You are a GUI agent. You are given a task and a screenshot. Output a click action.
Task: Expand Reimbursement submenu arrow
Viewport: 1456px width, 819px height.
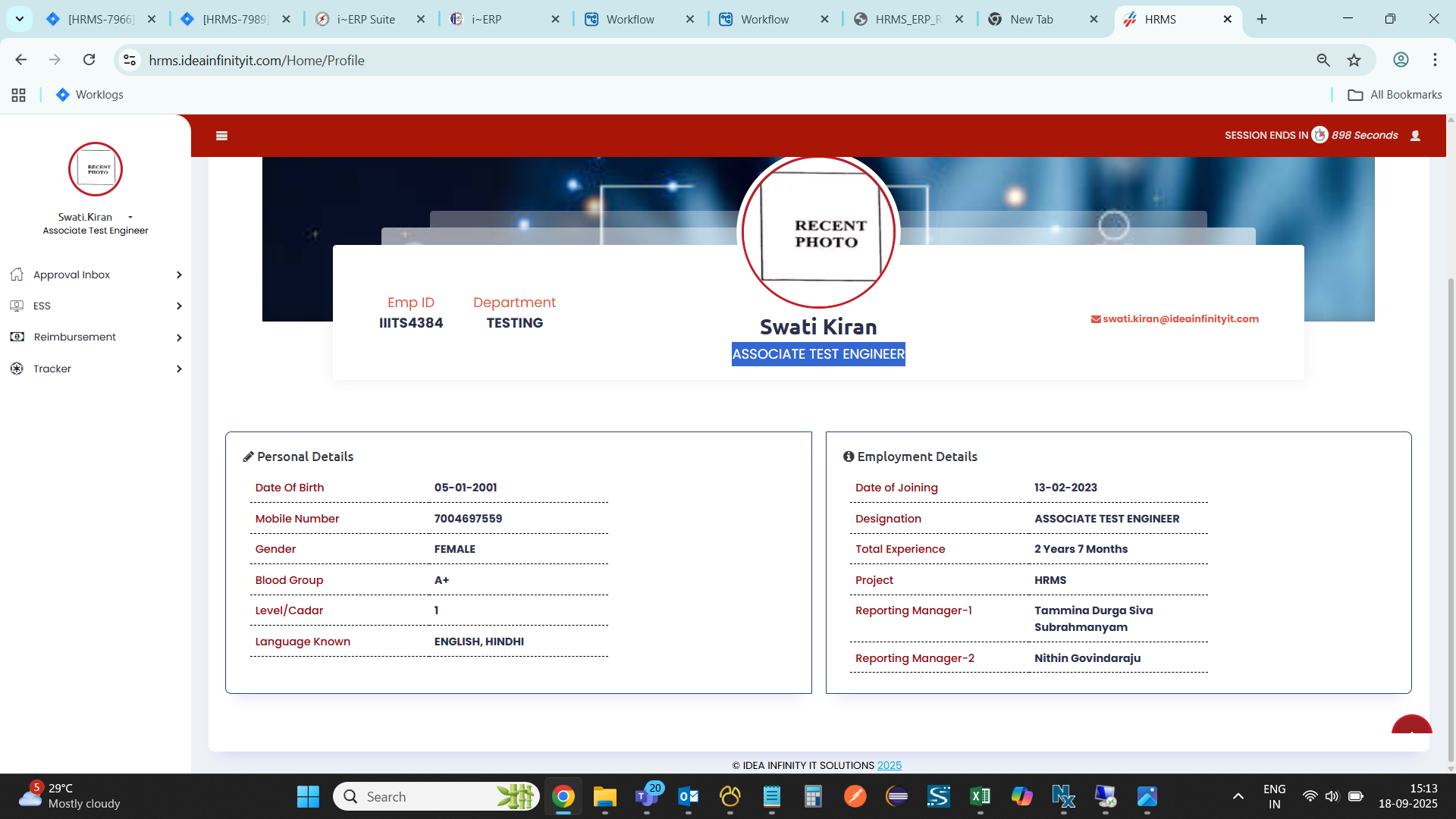point(179,337)
